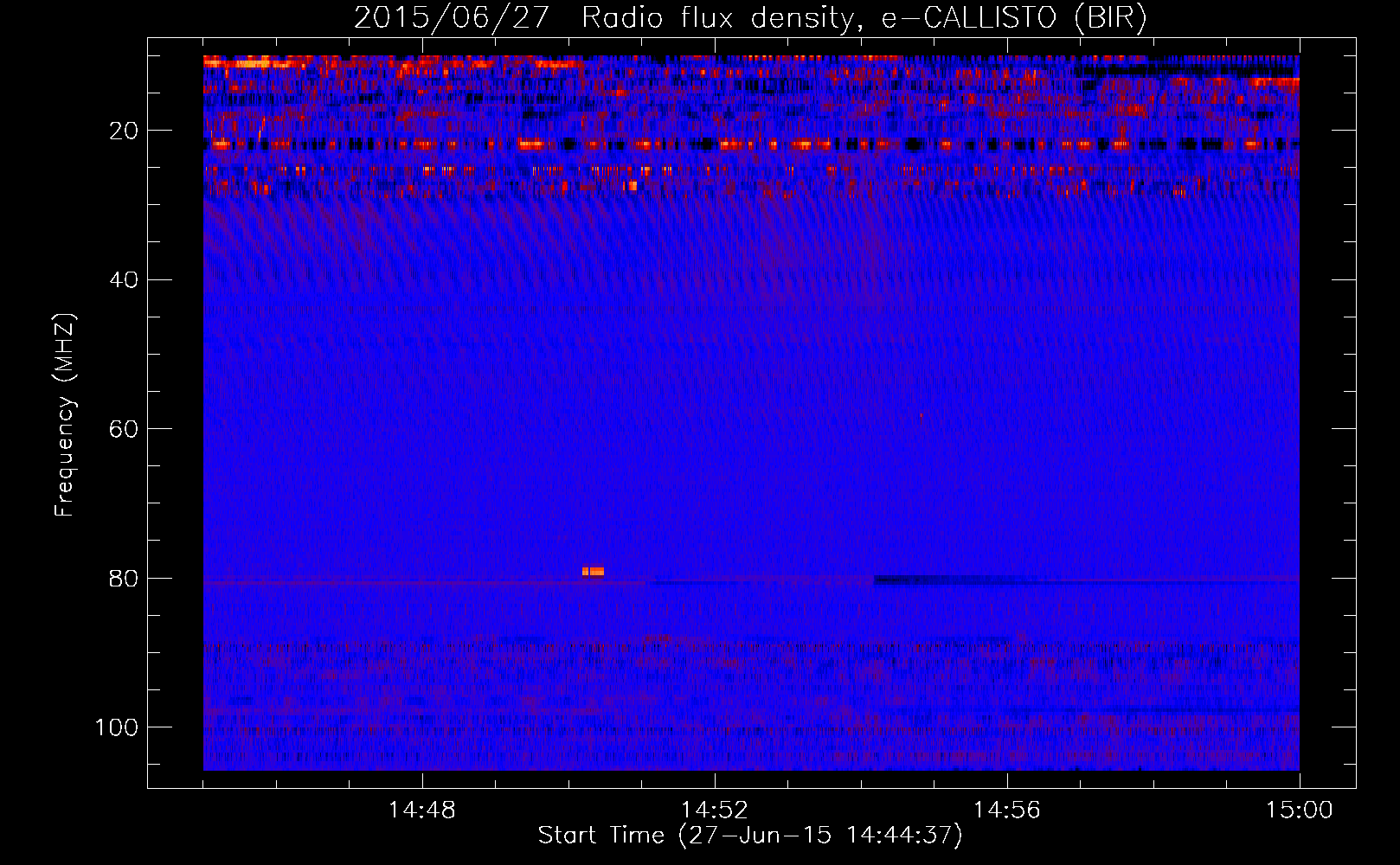Click the "60" frequency tick label
Image resolution: width=1400 pixels, height=865 pixels.
[125, 429]
